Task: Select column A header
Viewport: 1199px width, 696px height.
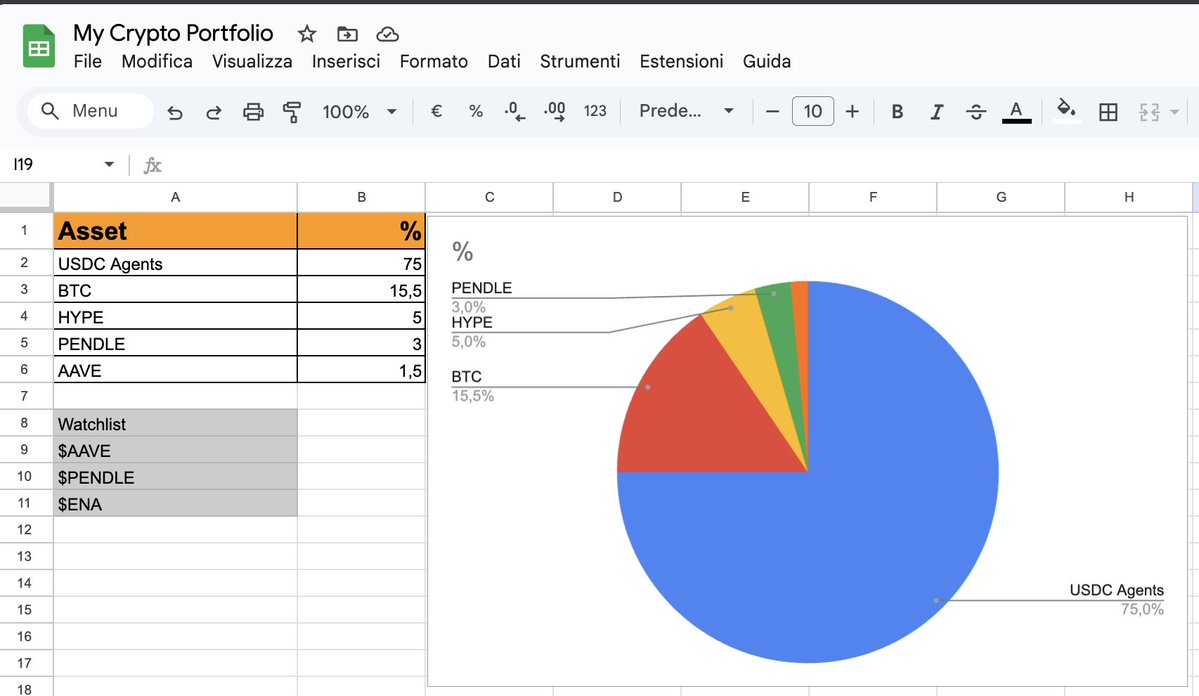Action: (175, 197)
